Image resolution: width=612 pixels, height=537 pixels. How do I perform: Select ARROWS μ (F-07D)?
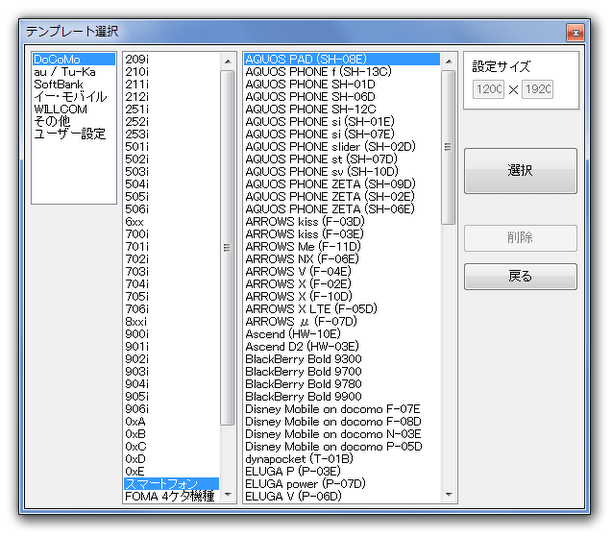[x=342, y=322]
